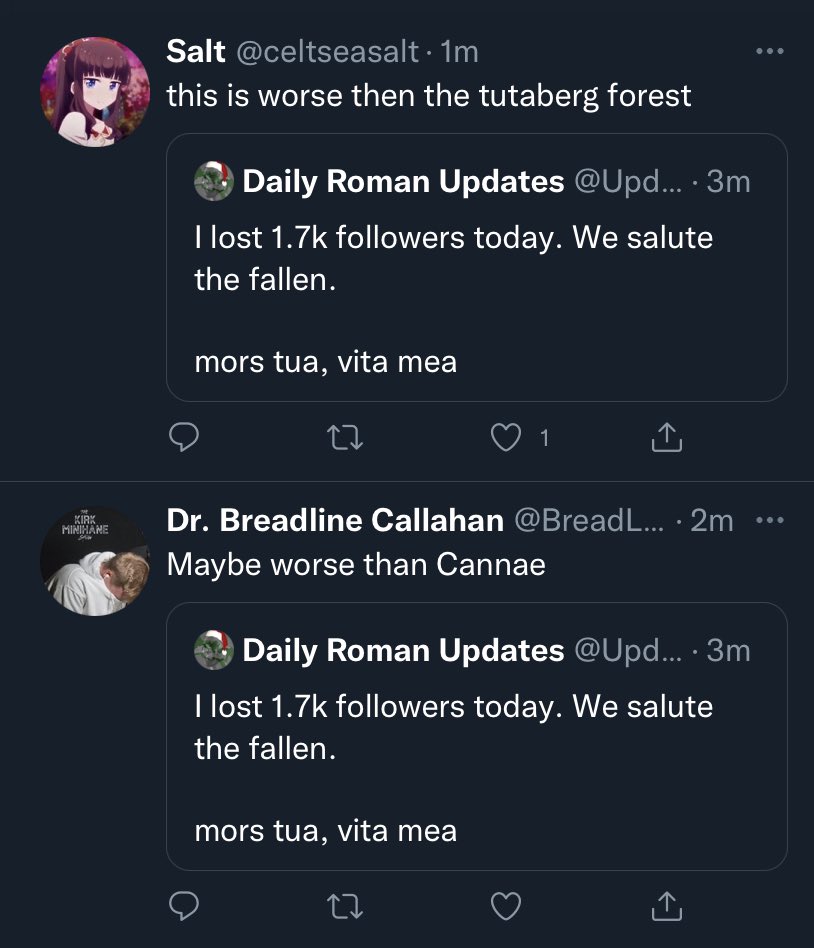
Task: Like Salt's tweet with 1 like
Action: click(x=506, y=437)
